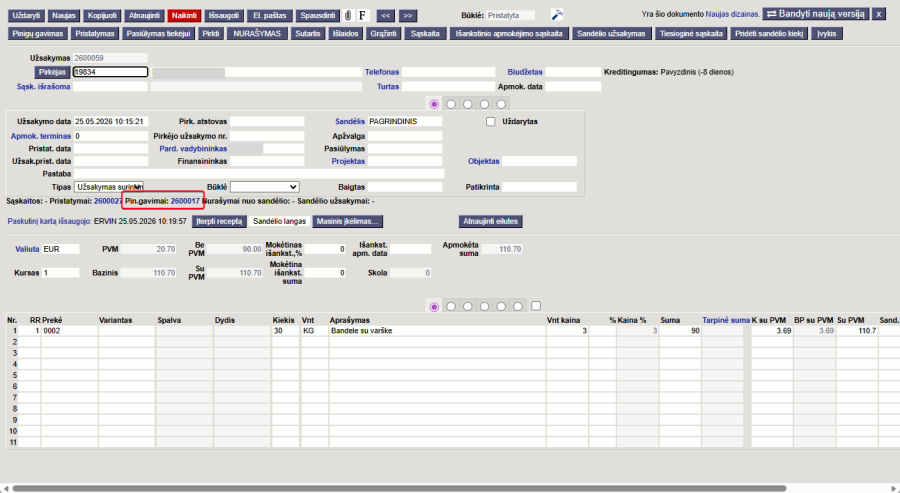The height and width of the screenshot is (493, 900).
Task: Open Pasiūlymas tiekėjui action
Action: pyautogui.click(x=158, y=34)
